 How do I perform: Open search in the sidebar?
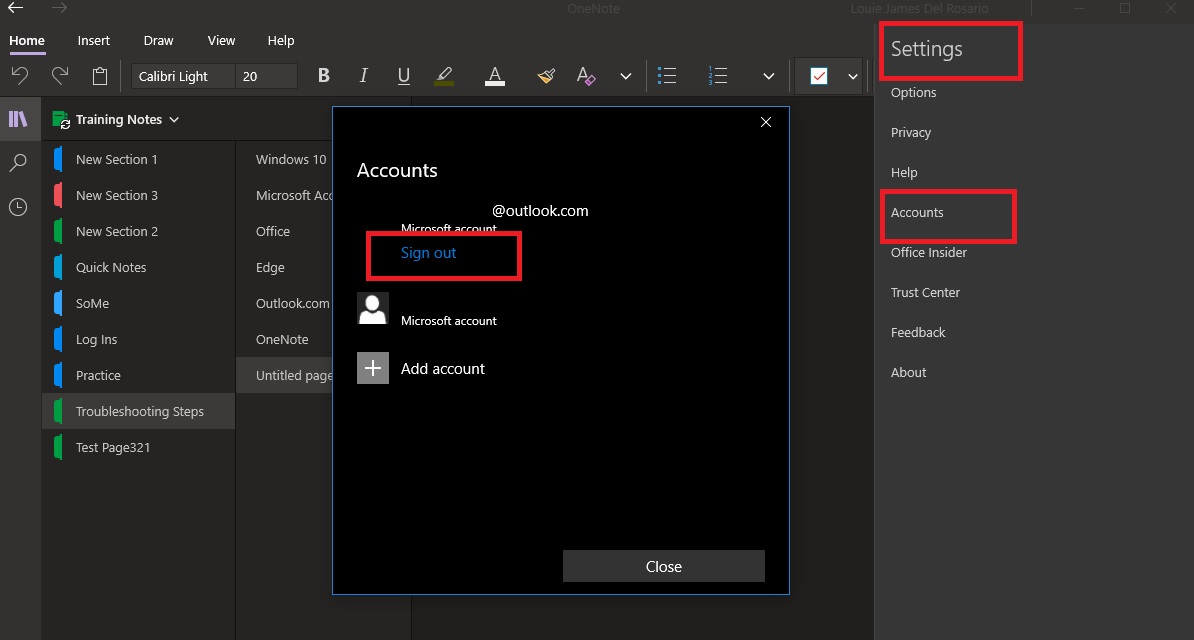pyautogui.click(x=18, y=162)
